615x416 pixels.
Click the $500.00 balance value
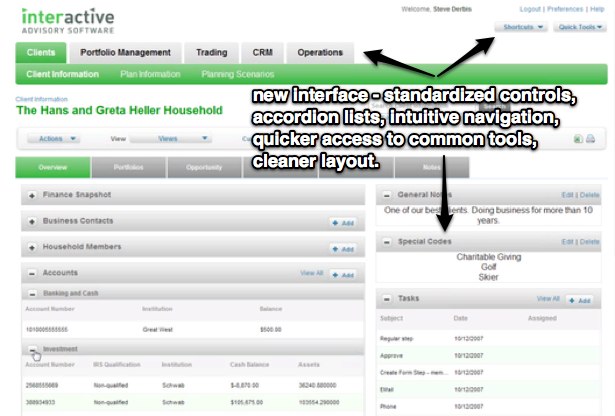coord(271,329)
